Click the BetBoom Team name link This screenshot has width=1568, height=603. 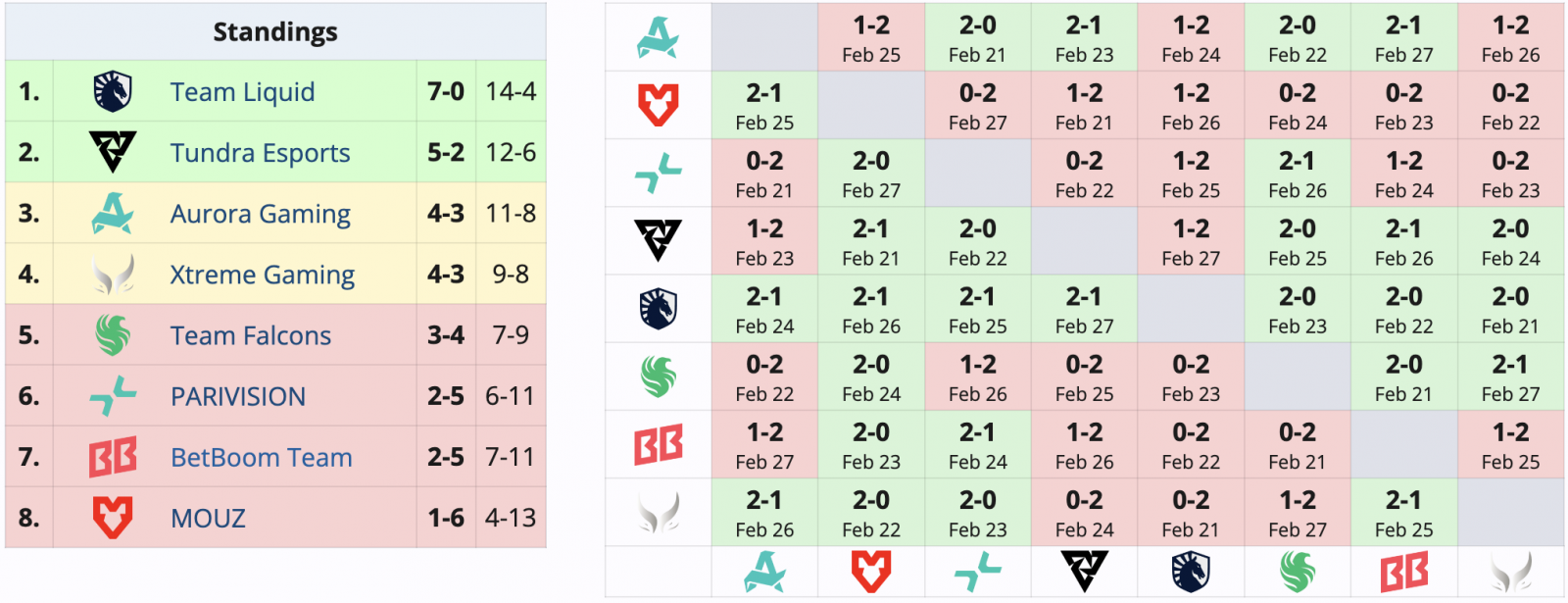click(x=261, y=457)
